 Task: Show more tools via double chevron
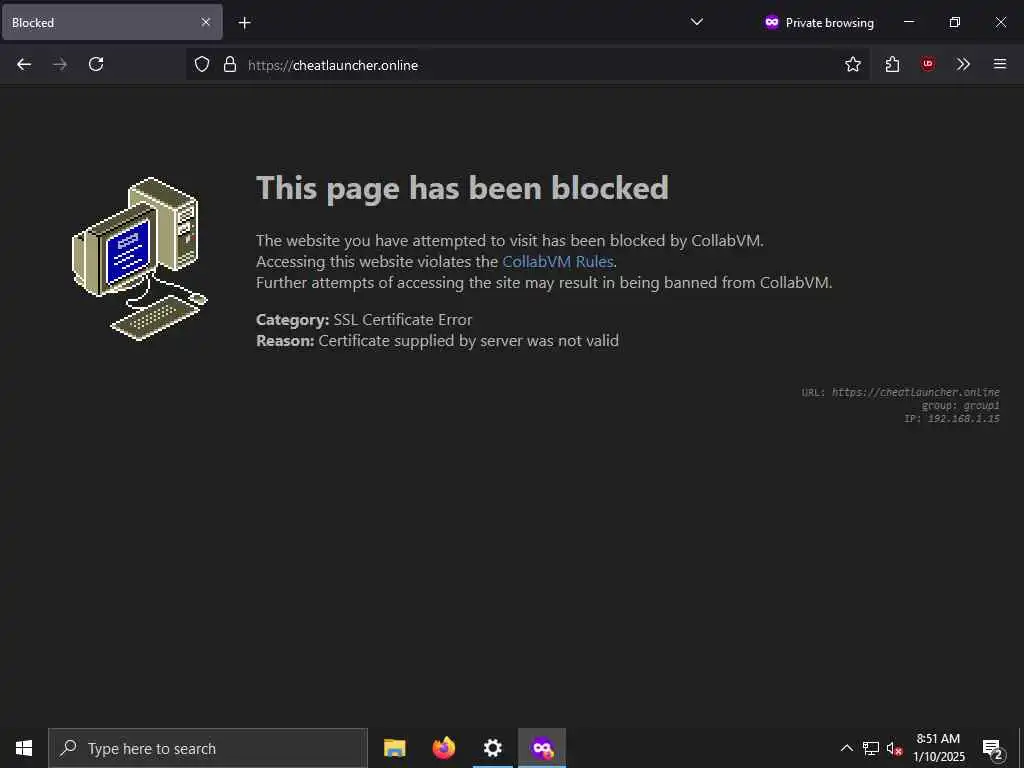(x=963, y=64)
